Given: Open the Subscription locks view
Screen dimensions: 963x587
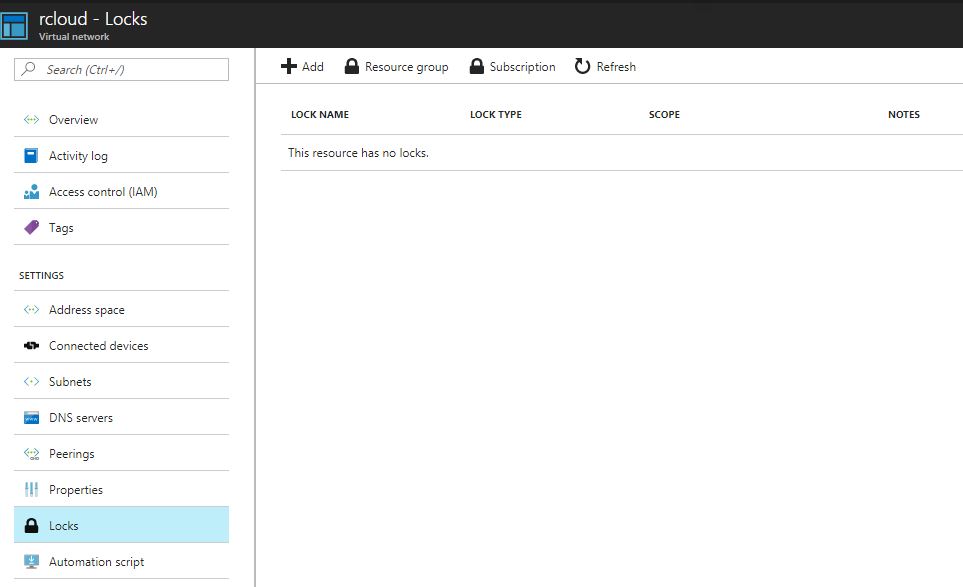Looking at the screenshot, I should 512,66.
